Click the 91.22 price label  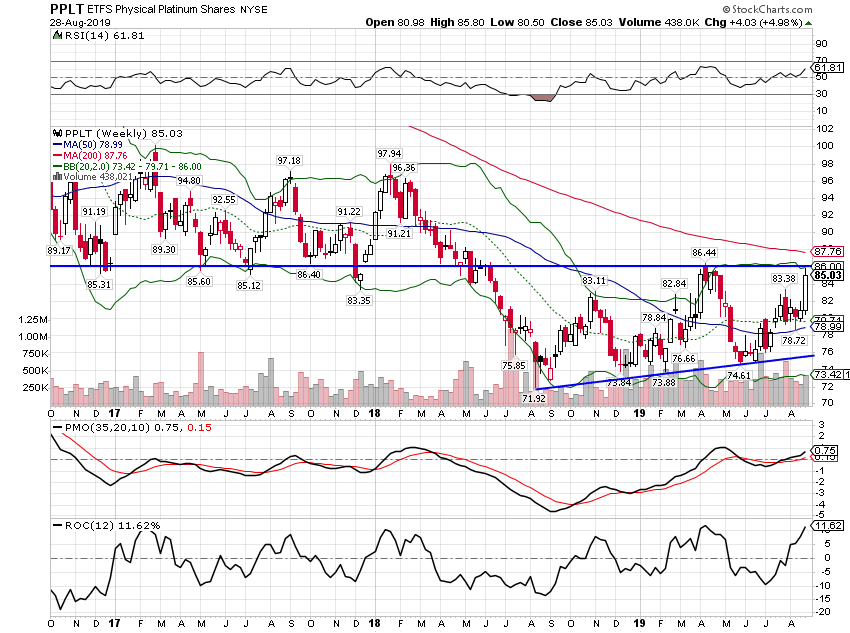point(349,212)
